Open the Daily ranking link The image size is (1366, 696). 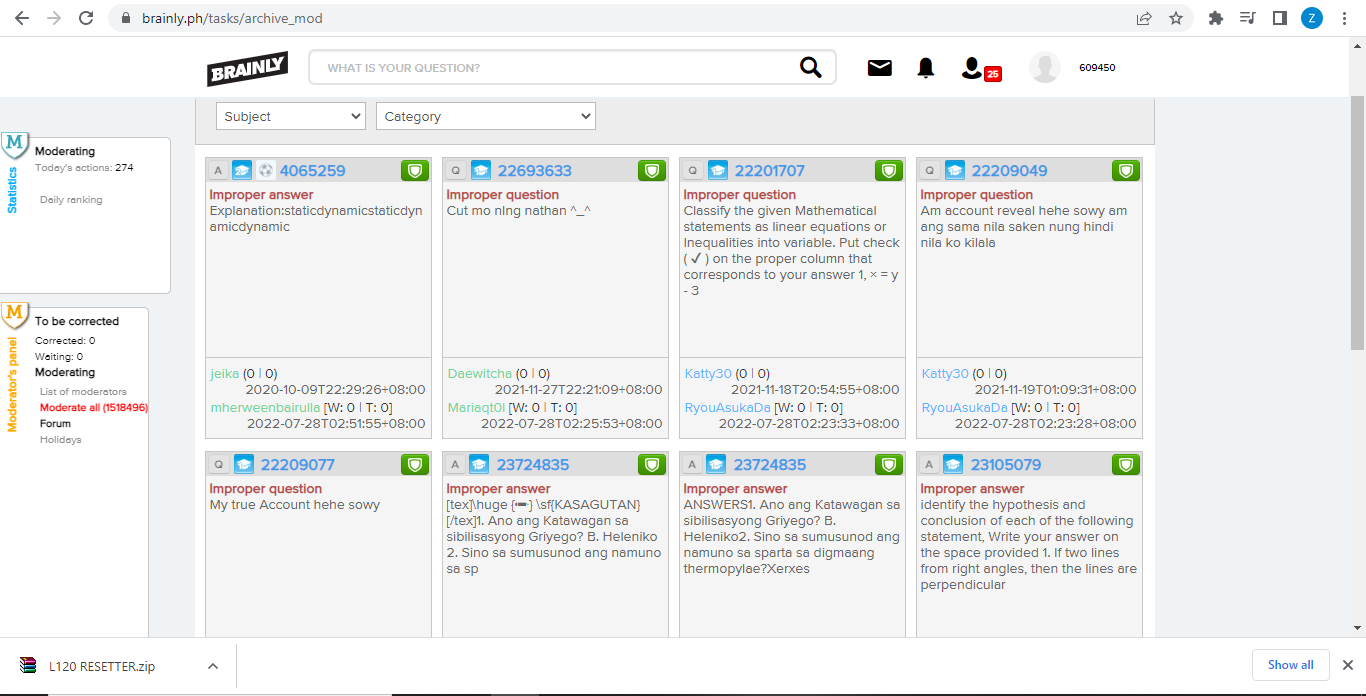click(x=71, y=200)
